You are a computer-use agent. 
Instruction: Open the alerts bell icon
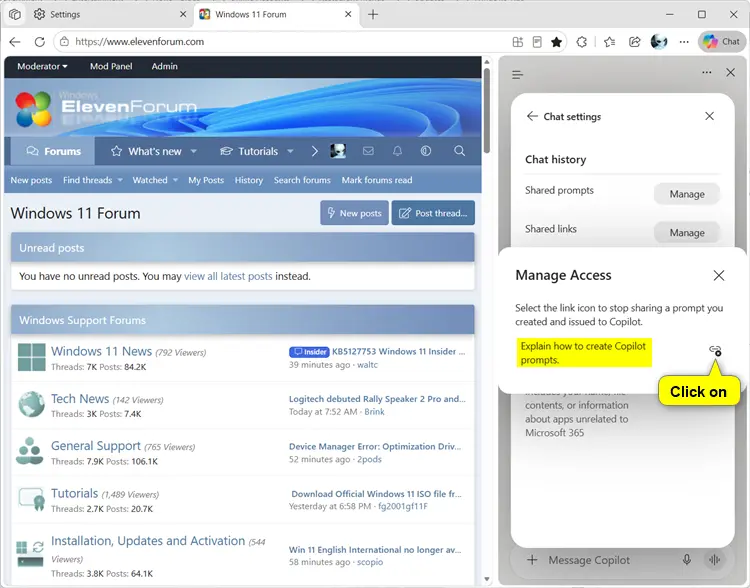tap(397, 151)
